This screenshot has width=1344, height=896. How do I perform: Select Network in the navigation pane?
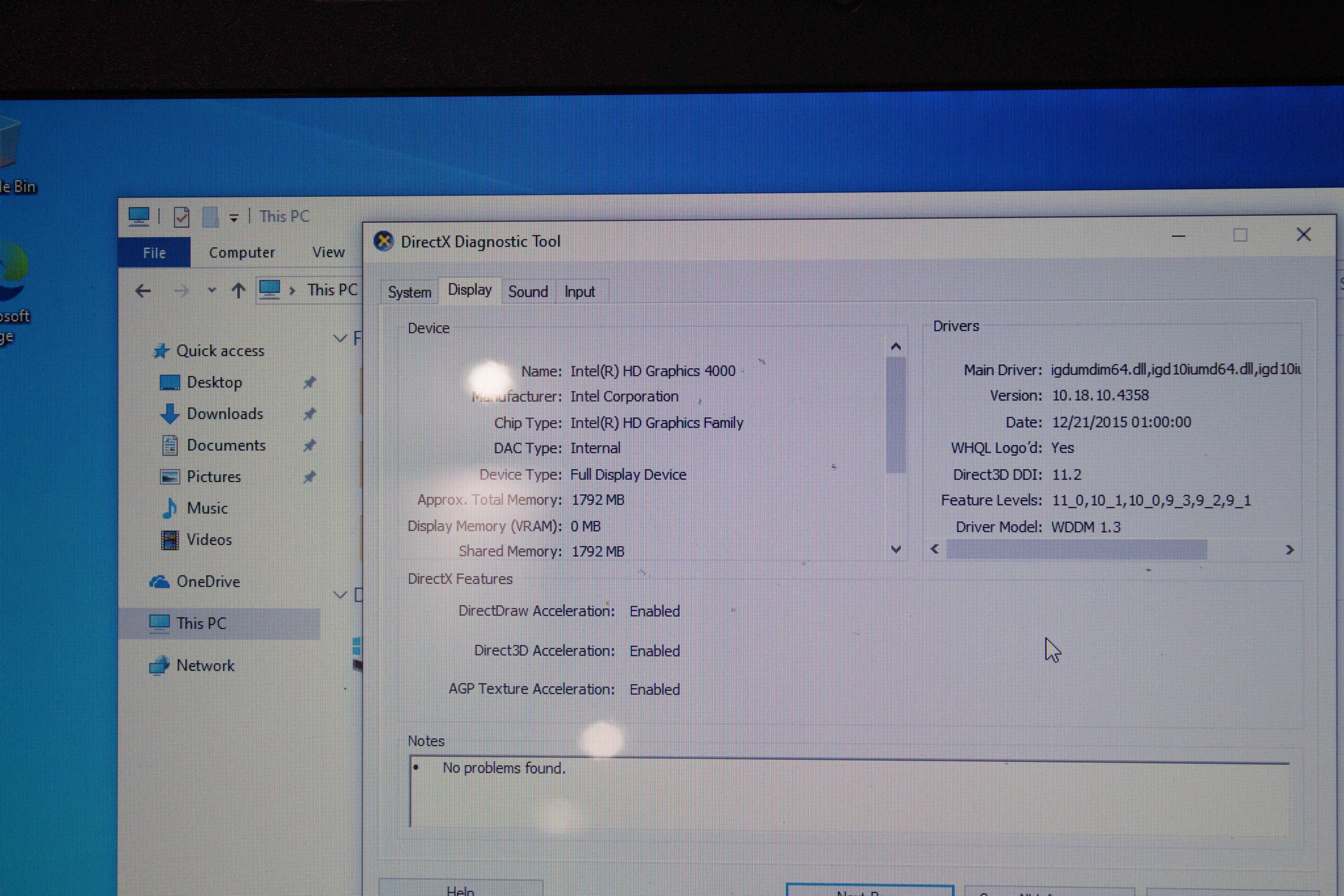205,666
